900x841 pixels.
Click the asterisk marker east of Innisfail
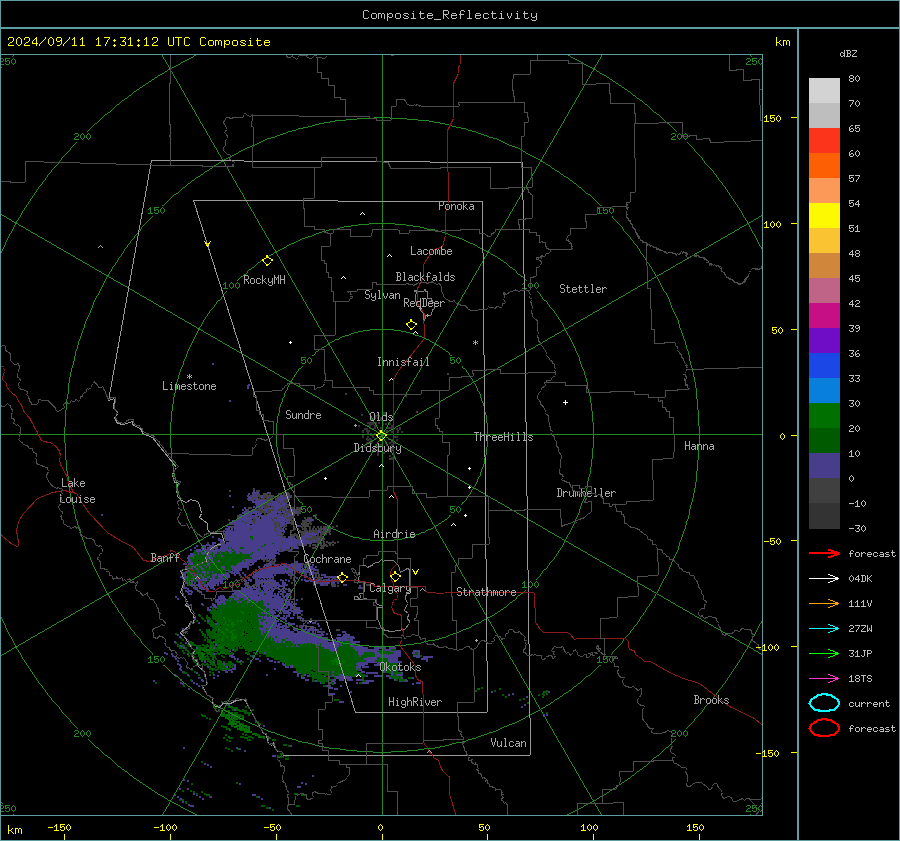pos(475,343)
